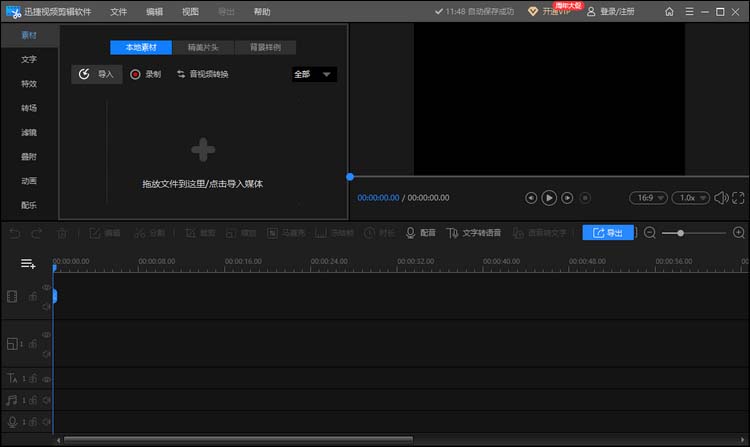Open the 16:9 aspect ratio dropdown
The image size is (750, 447).
(x=648, y=198)
